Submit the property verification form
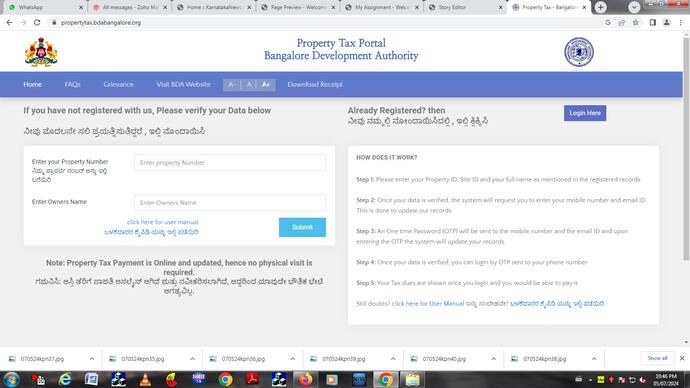Image resolution: width=690 pixels, height=388 pixels. [302, 227]
